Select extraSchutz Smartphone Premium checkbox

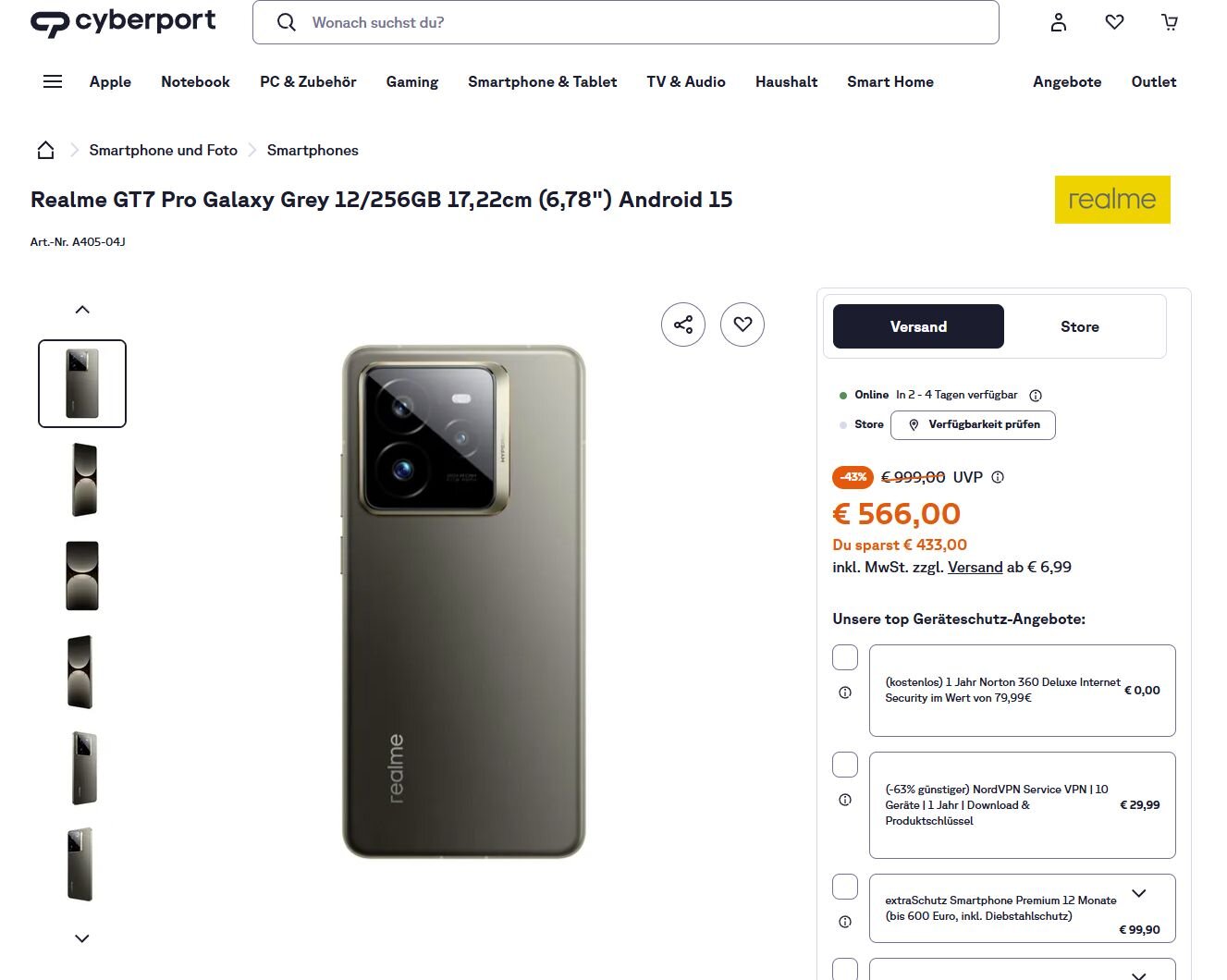(x=845, y=887)
